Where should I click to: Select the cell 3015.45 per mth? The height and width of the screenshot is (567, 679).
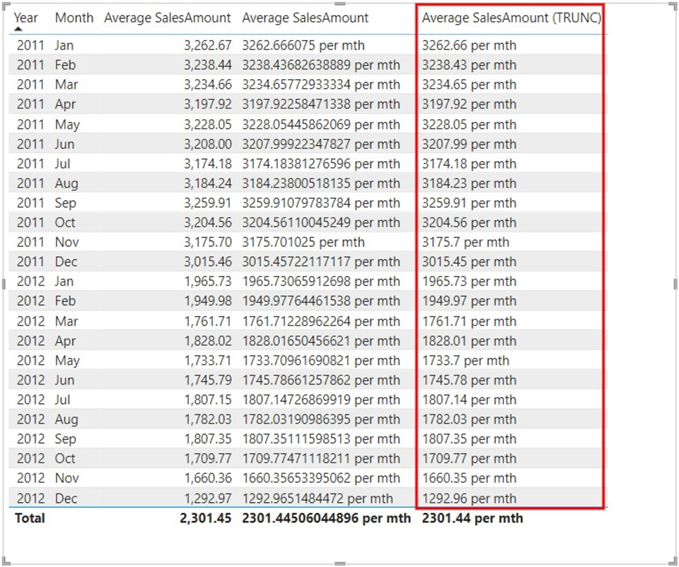[x=469, y=262]
